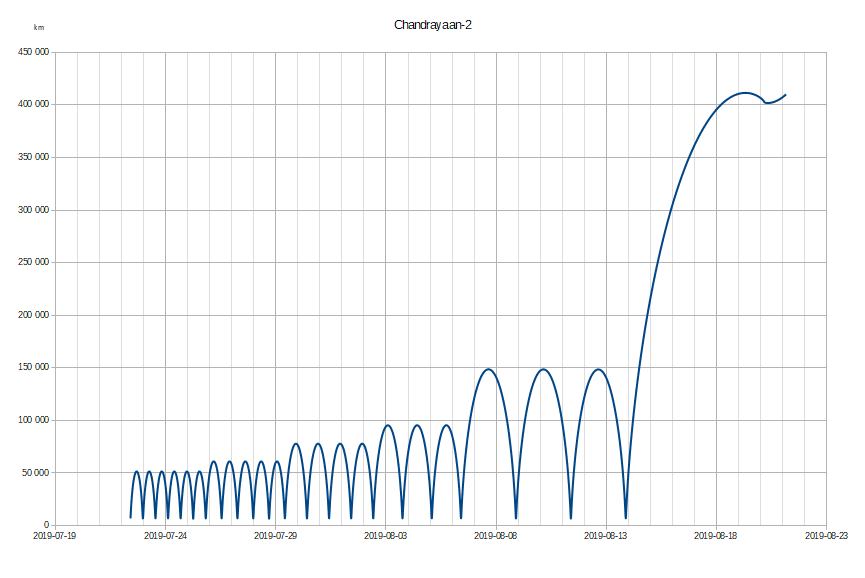Select the "2019-08-13" date label
The width and height of the screenshot is (865, 578).
tap(606, 536)
